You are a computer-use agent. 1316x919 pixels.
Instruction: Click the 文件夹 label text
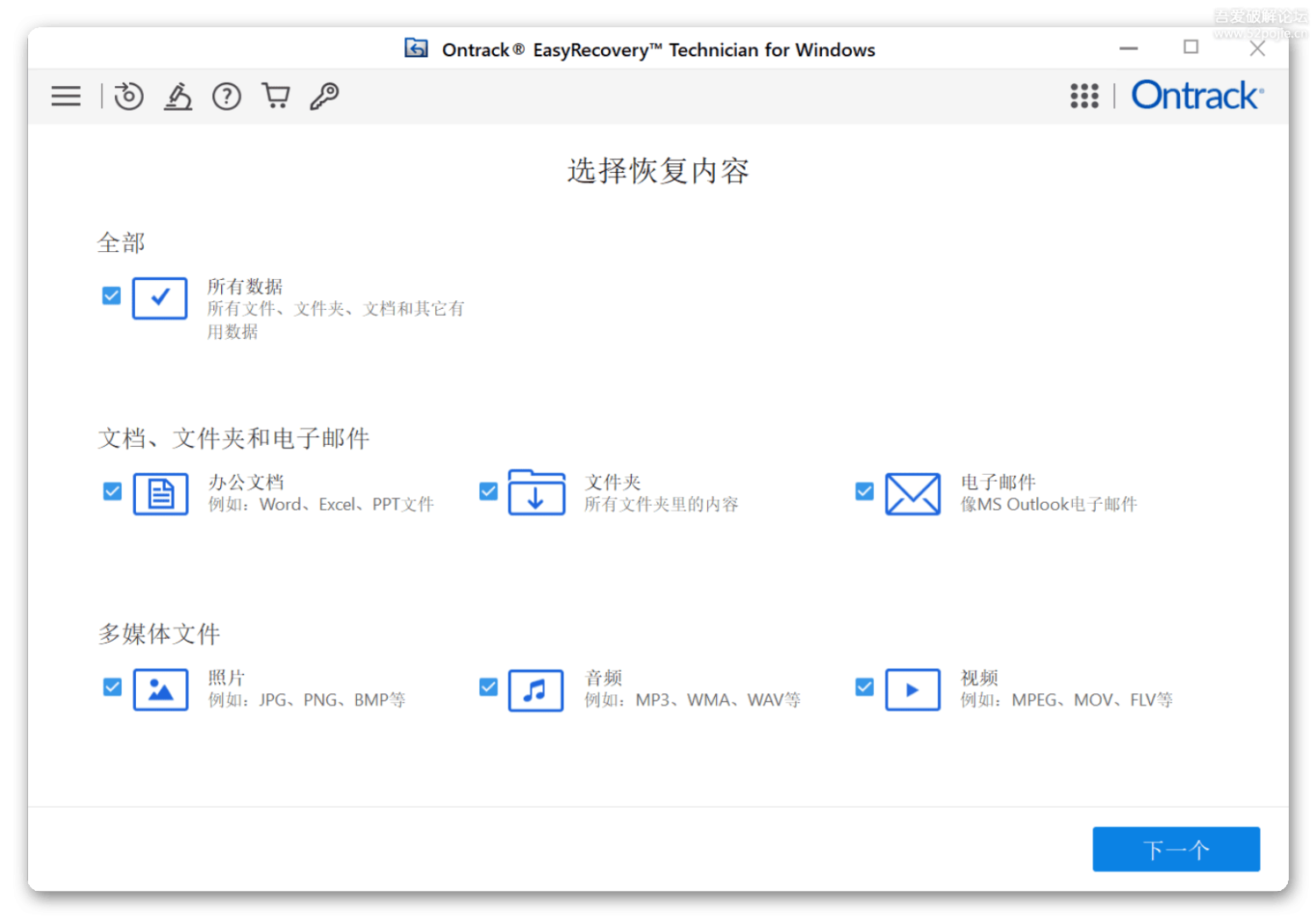pyautogui.click(x=612, y=482)
